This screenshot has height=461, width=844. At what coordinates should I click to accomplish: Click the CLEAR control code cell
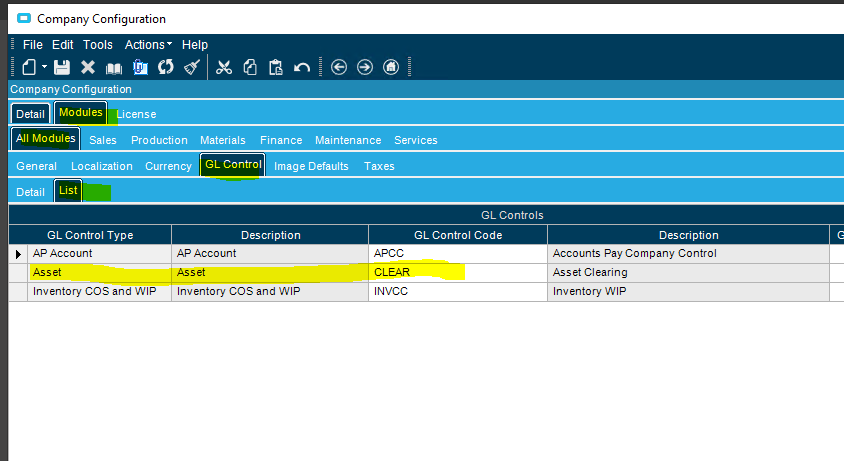458,273
